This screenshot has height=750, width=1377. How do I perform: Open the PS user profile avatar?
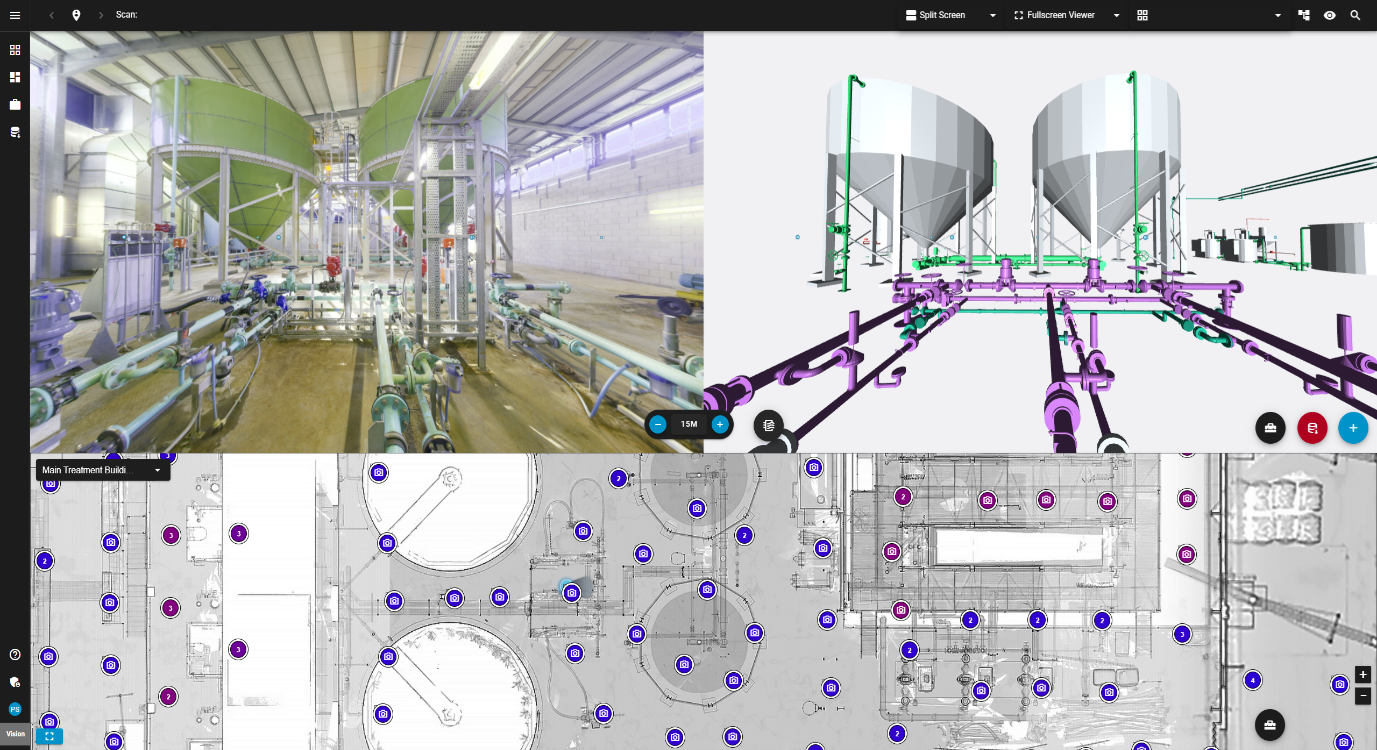(x=15, y=709)
